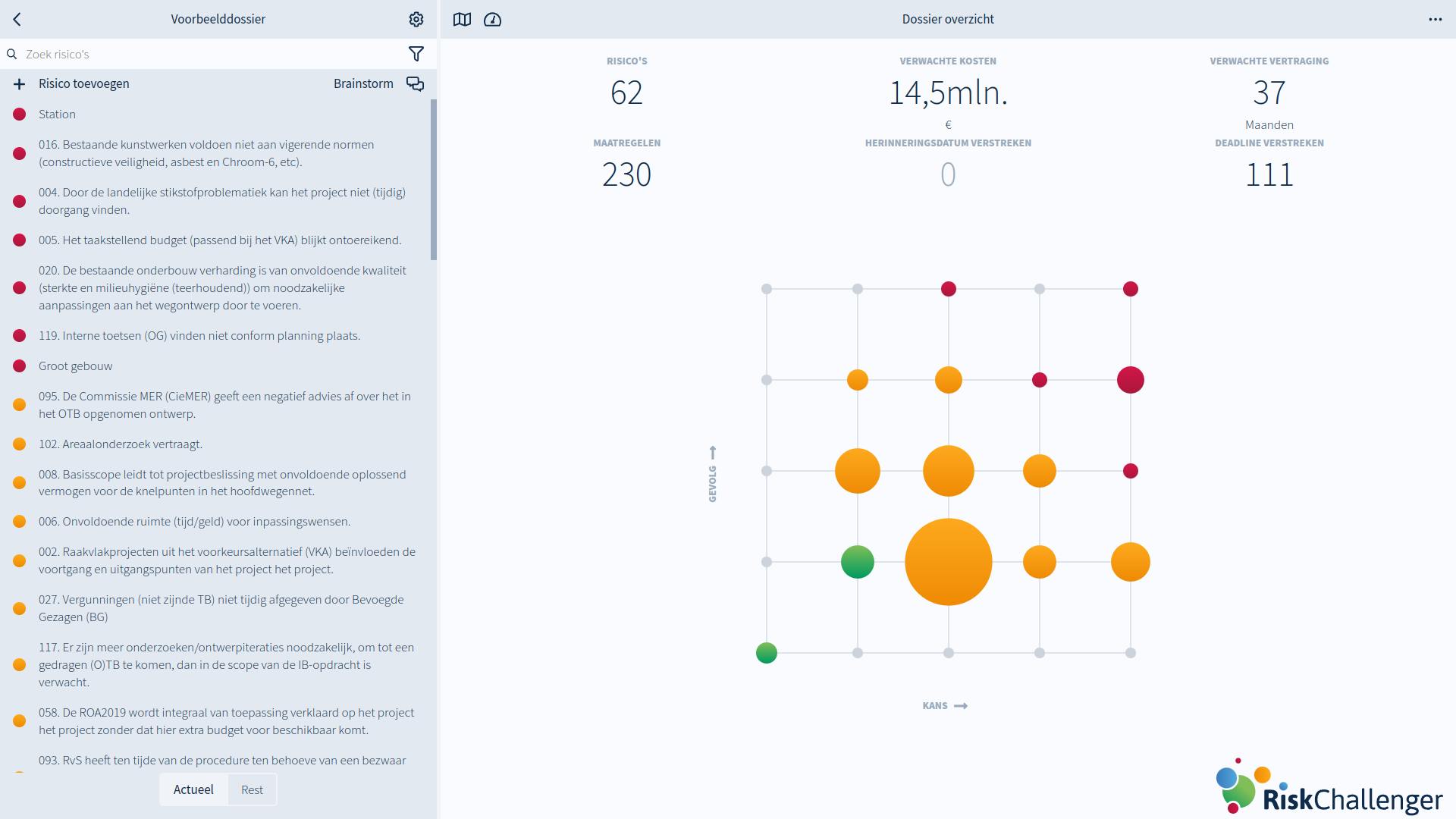
Task: Open the three-dots more menu
Action: click(x=1435, y=20)
